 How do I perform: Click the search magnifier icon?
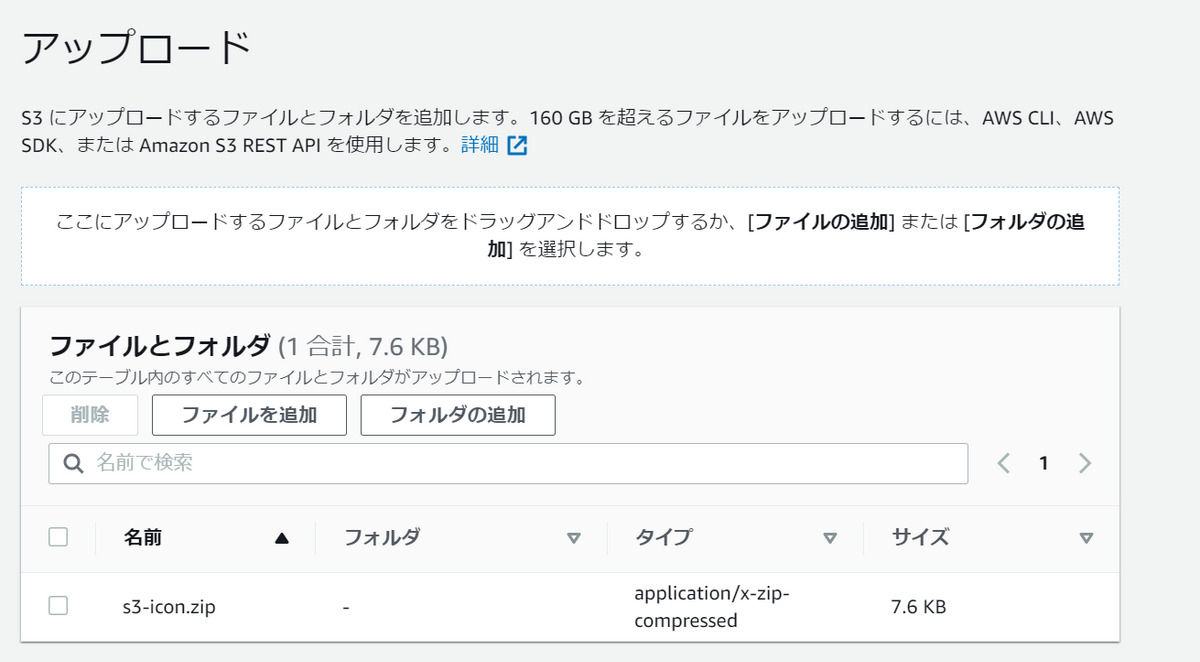click(x=73, y=463)
